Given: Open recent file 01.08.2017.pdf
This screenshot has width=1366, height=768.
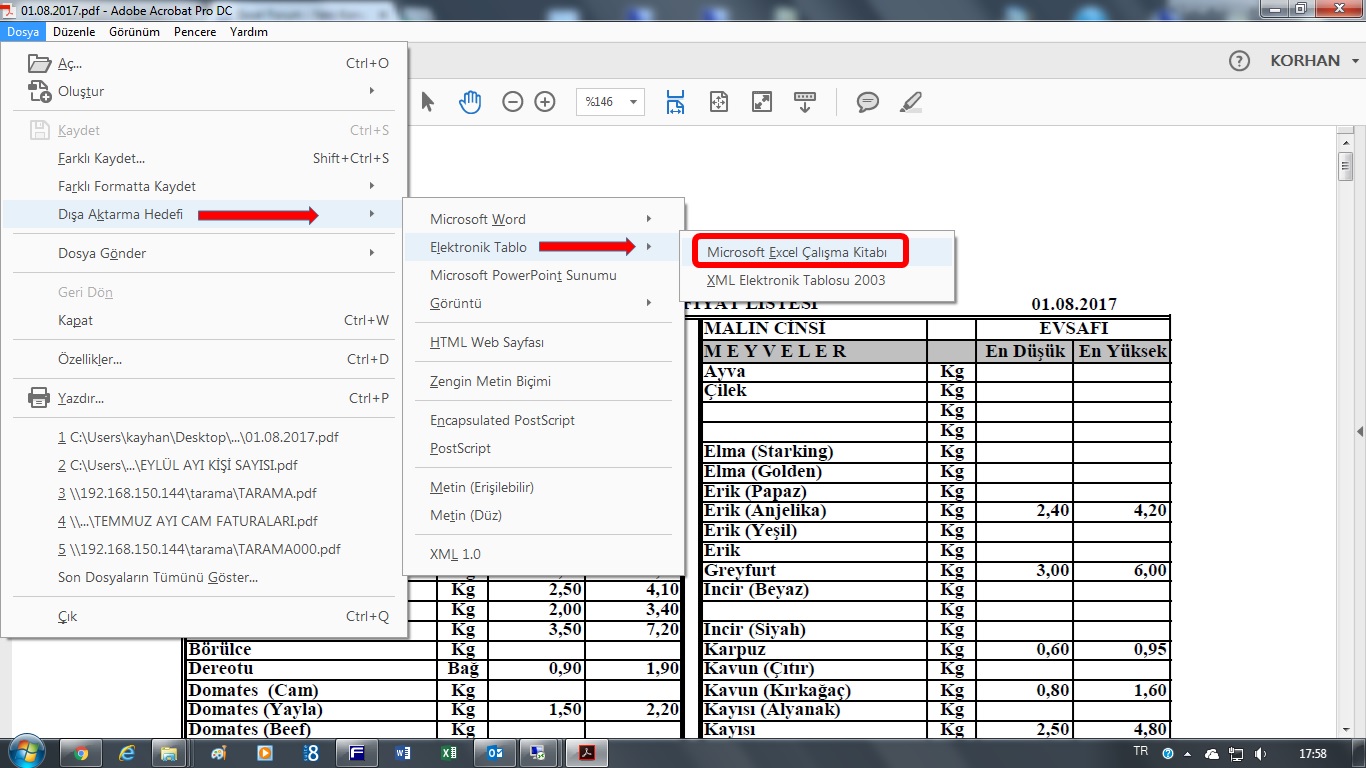Looking at the screenshot, I should tap(204, 437).
